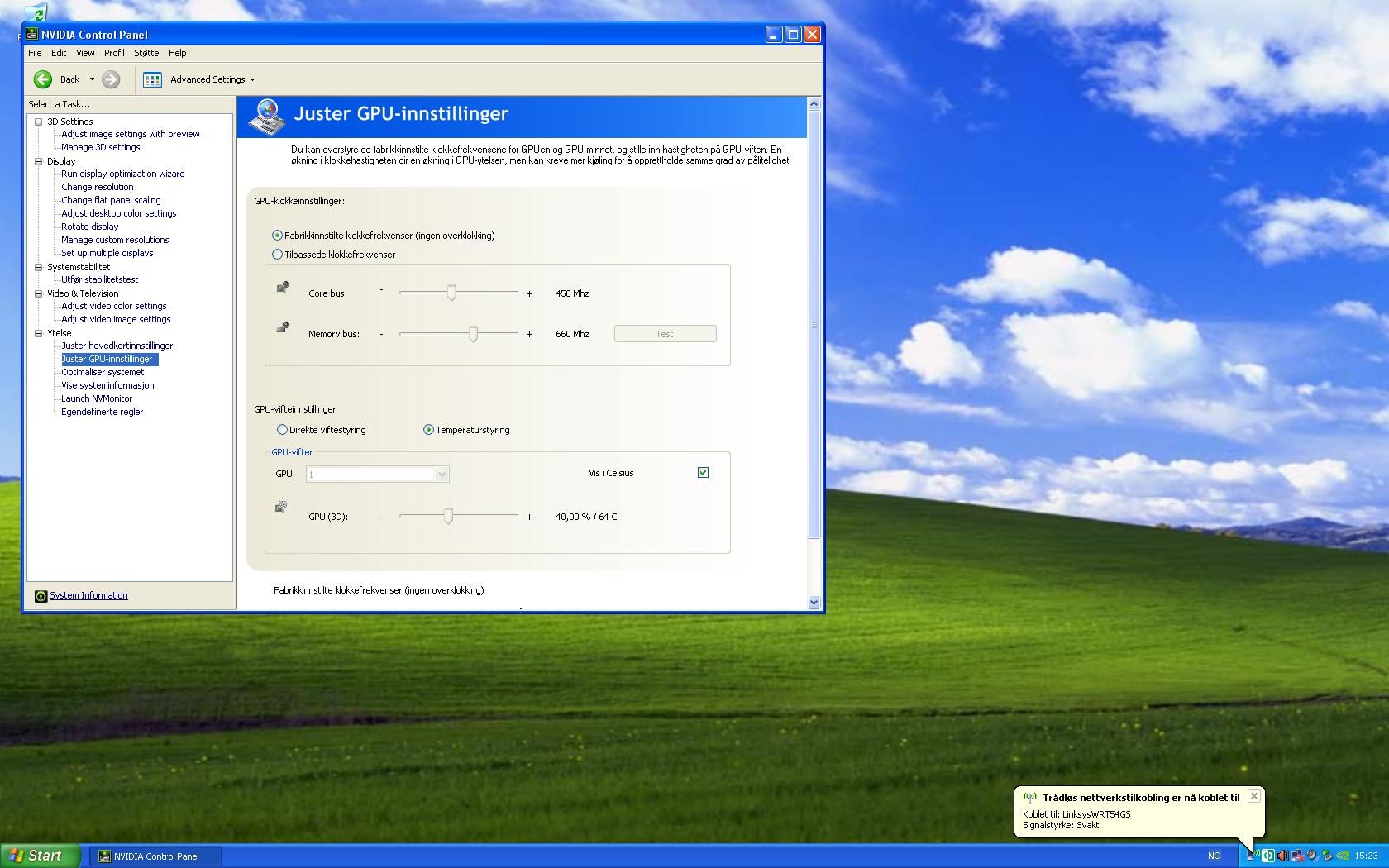Image resolution: width=1389 pixels, height=868 pixels.
Task: Click the scroll up arrow in settings pane
Action: click(814, 104)
